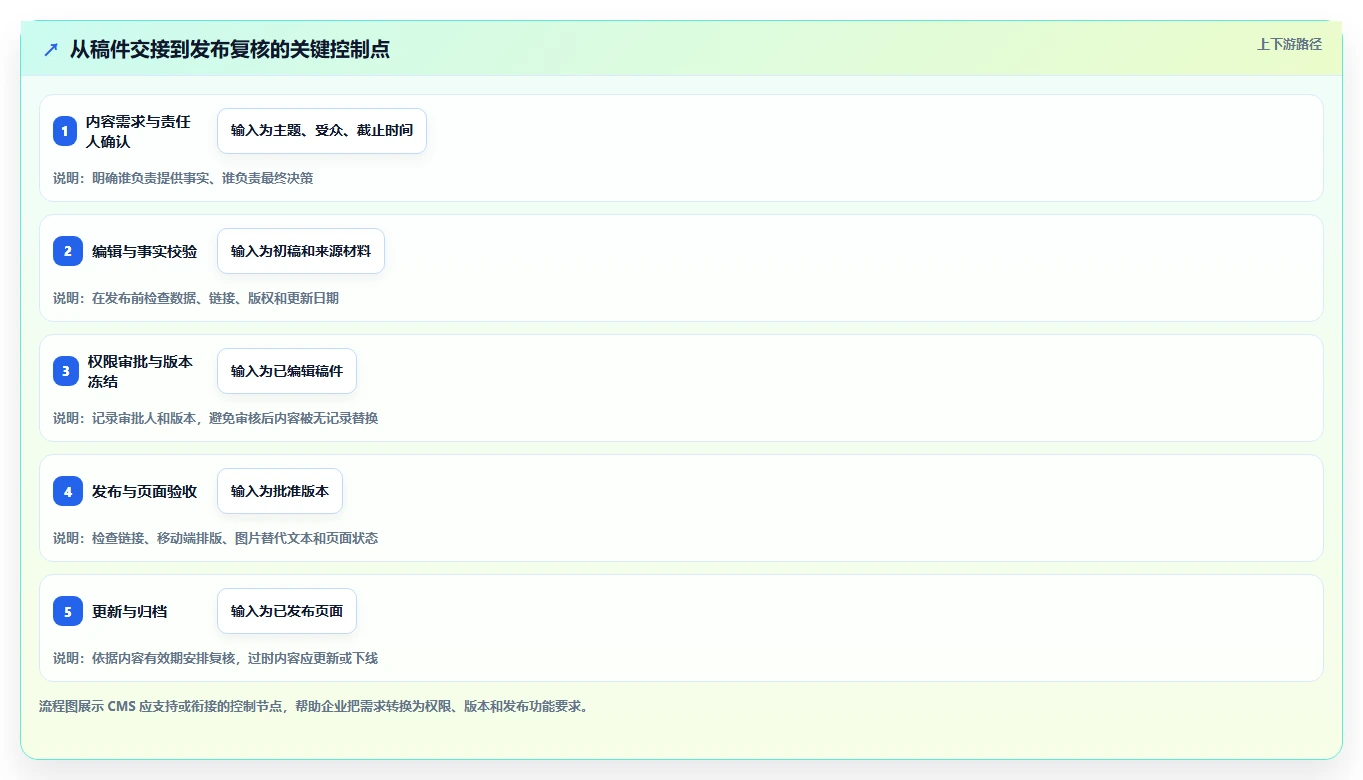
Task: Click the note 依据内容有效期安排复核
Action: tap(216, 658)
